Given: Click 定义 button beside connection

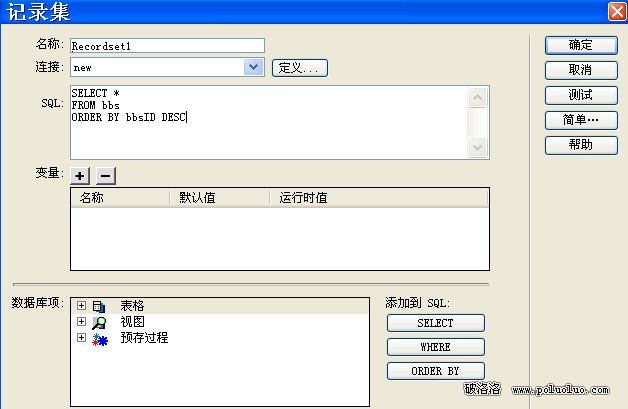Looking at the screenshot, I should 299,68.
